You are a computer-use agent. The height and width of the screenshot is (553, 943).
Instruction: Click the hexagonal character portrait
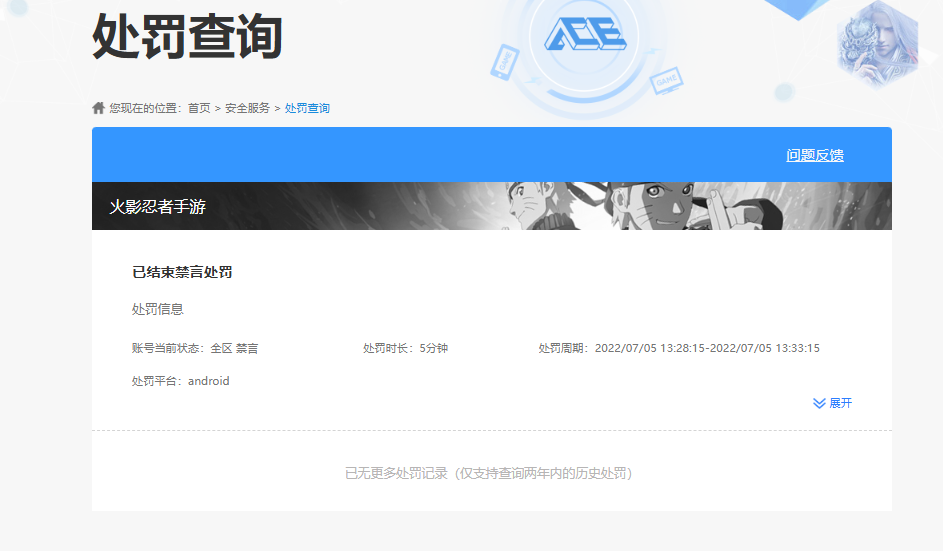877,44
